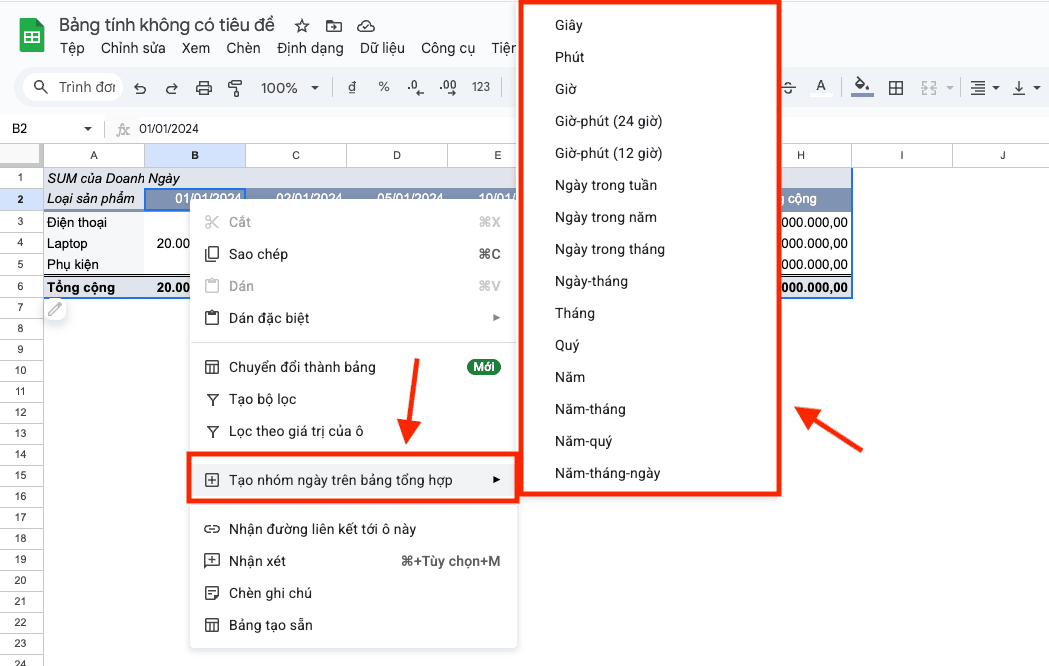Click the move-to-folder icon
Image resolution: width=1049 pixels, height=666 pixels.
(x=334, y=26)
